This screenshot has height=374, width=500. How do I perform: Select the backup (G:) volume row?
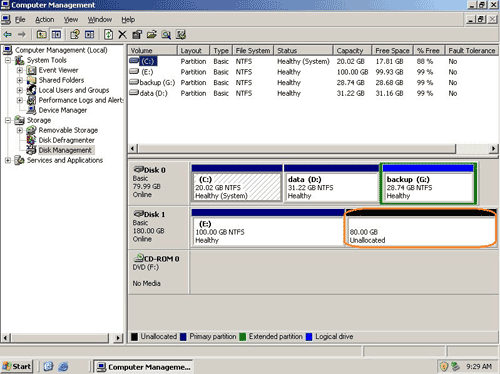click(x=313, y=83)
